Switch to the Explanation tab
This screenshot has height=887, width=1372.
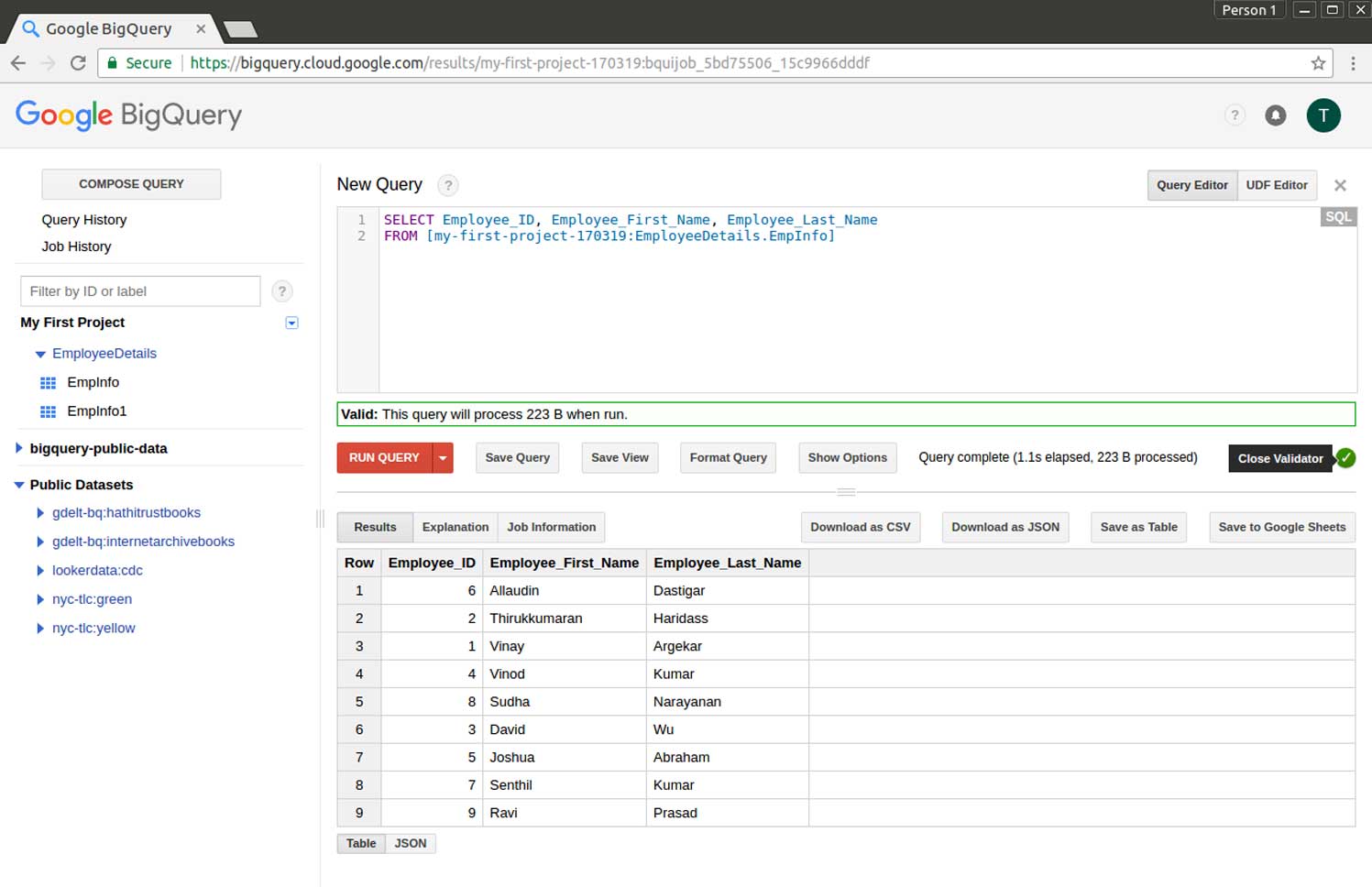(456, 527)
